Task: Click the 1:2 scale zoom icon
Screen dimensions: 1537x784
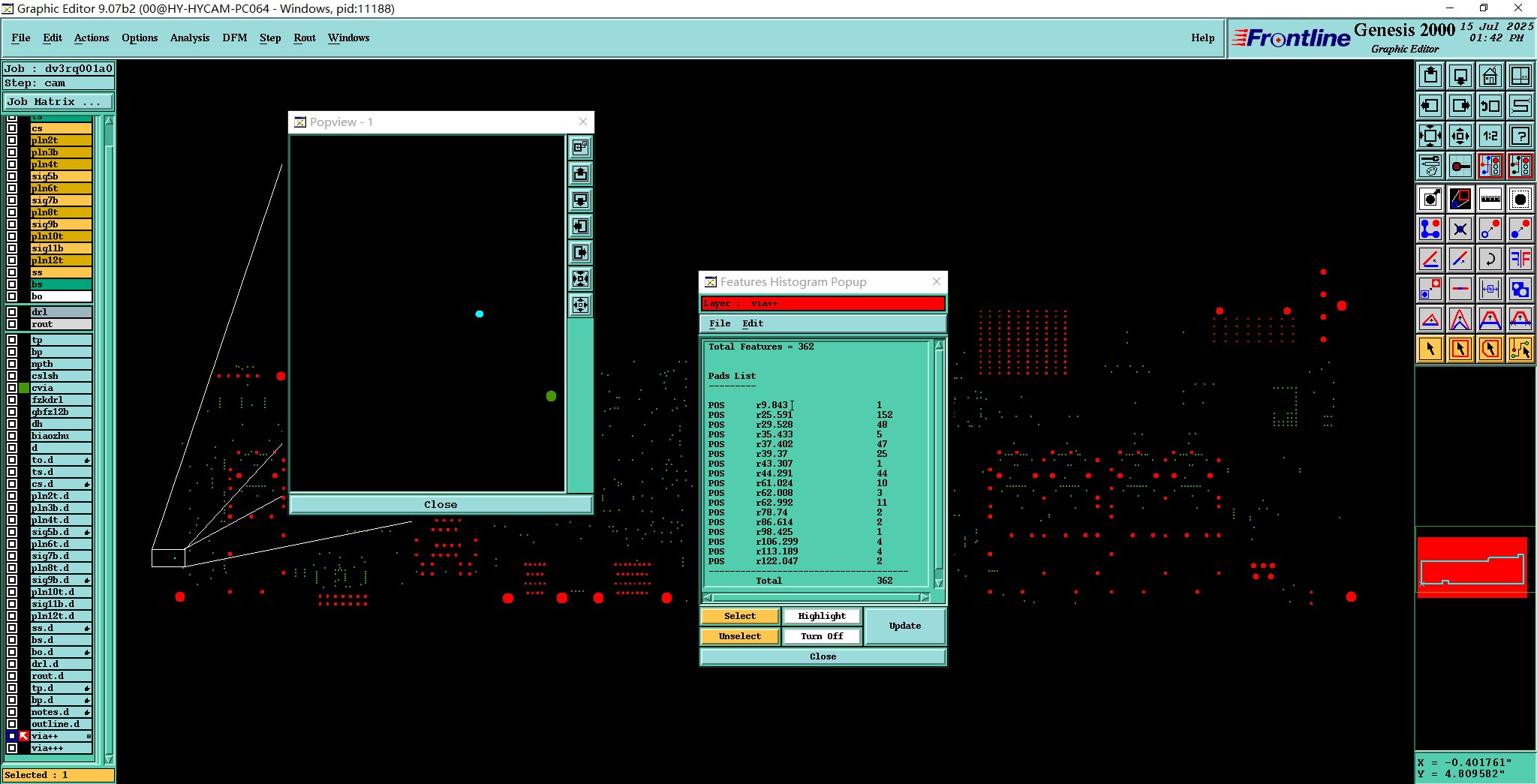Action: (x=1490, y=136)
